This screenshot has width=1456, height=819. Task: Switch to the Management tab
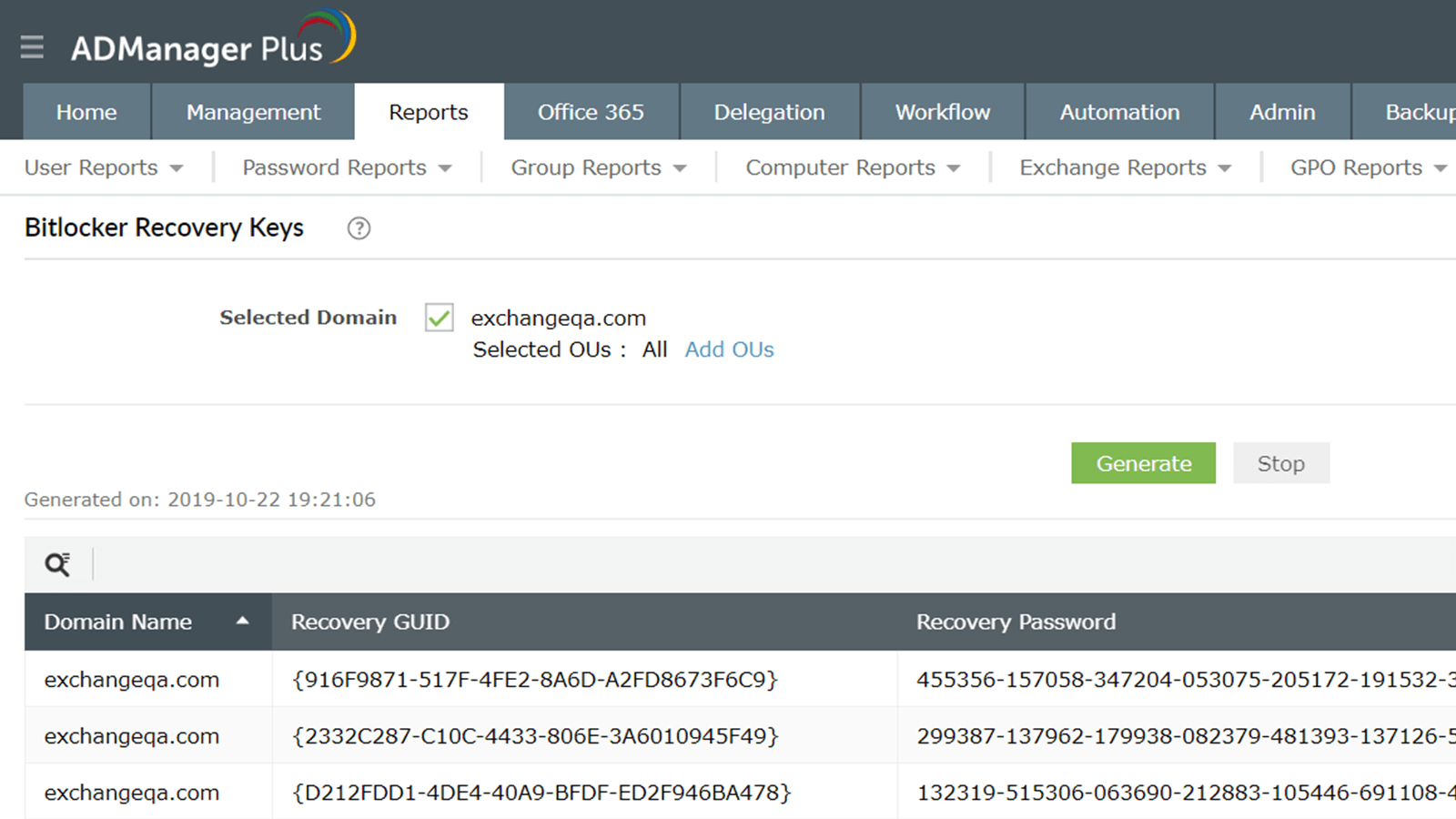(x=253, y=112)
